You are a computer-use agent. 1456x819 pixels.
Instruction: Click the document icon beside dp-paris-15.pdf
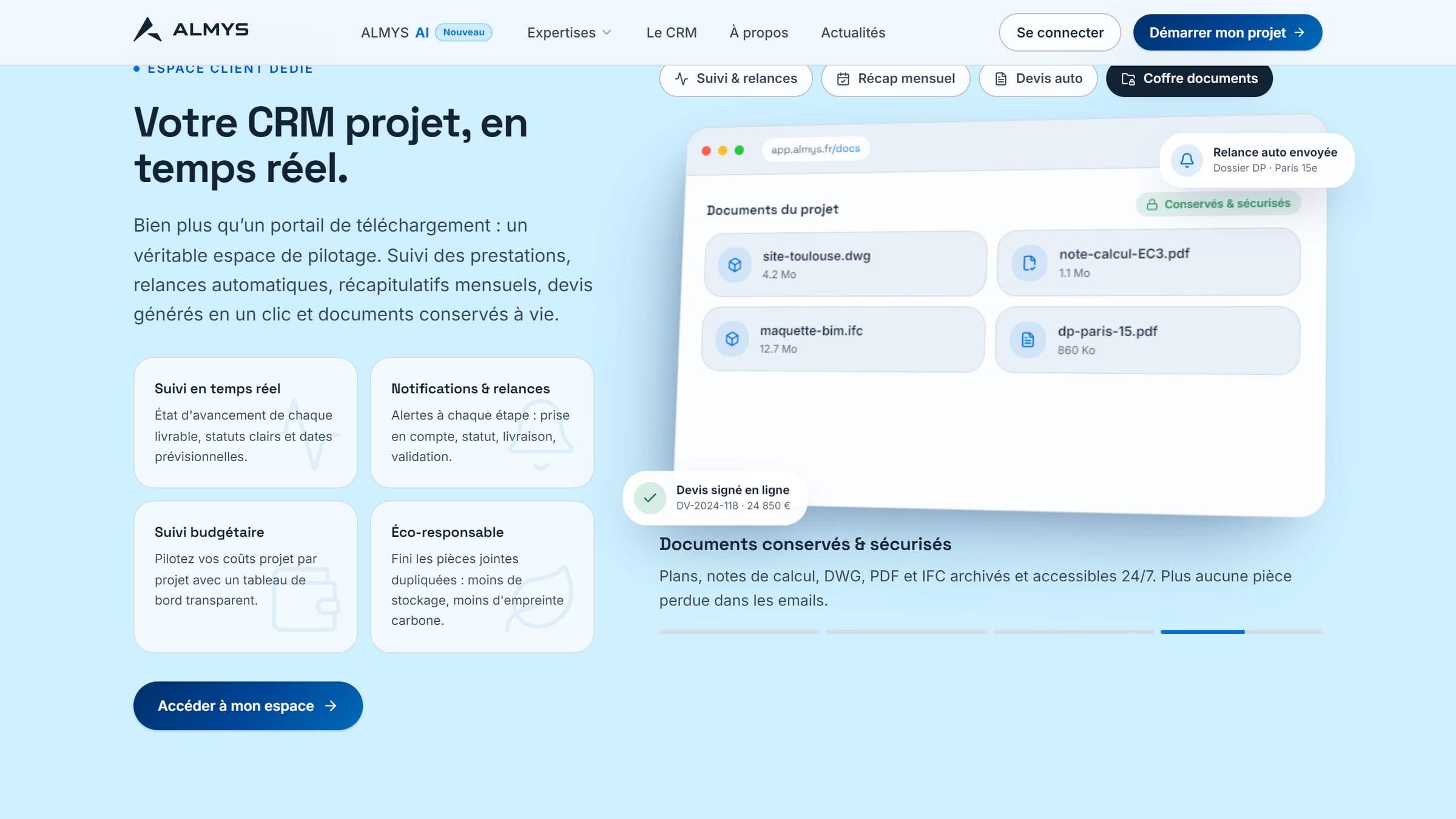click(x=1028, y=340)
